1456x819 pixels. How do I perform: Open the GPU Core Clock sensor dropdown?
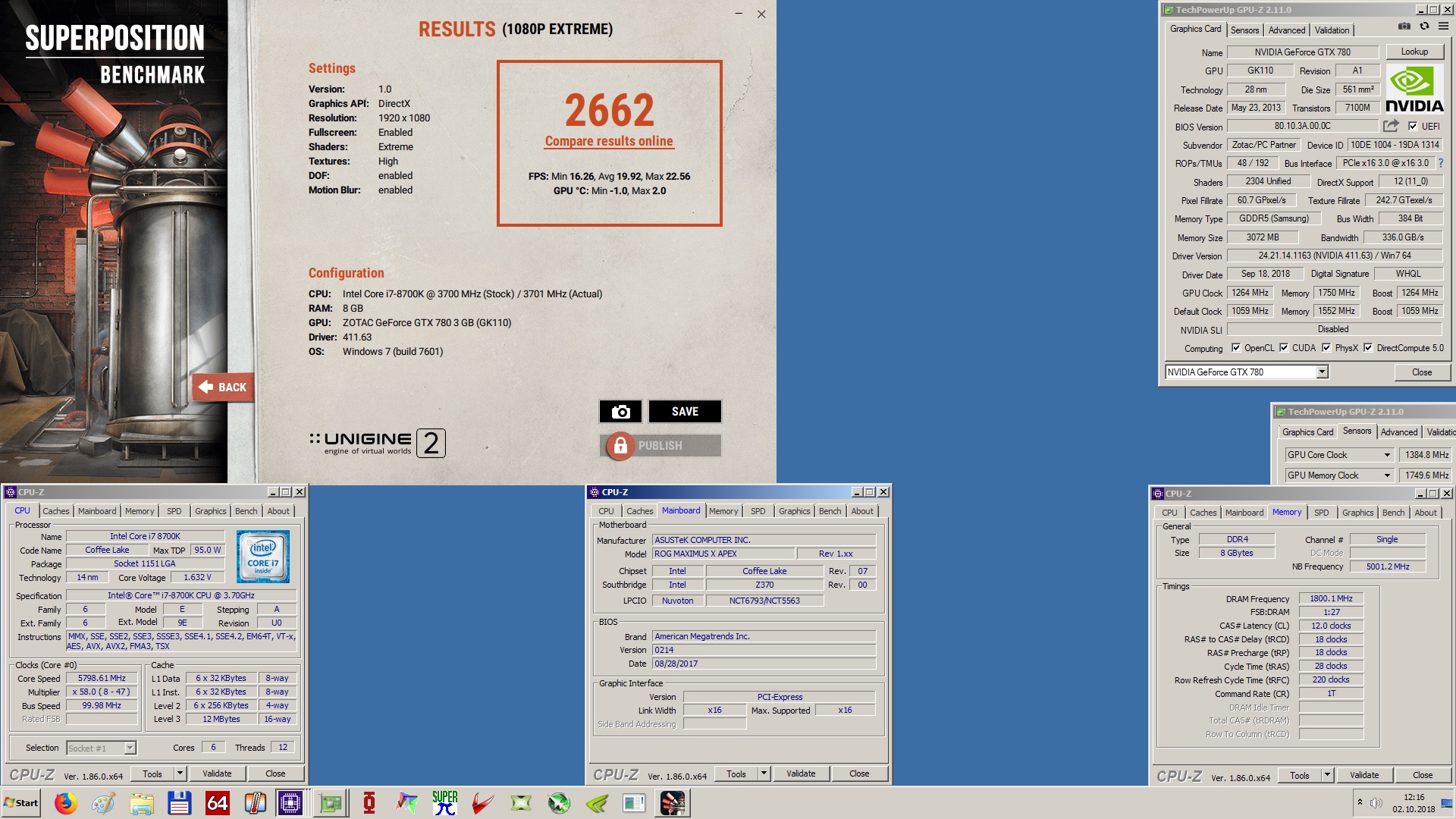[1387, 455]
